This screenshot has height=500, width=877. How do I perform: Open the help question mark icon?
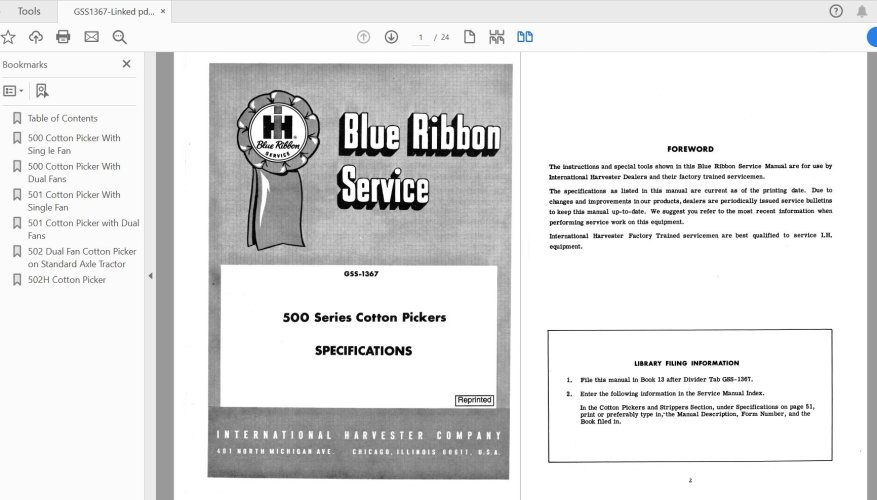836,11
